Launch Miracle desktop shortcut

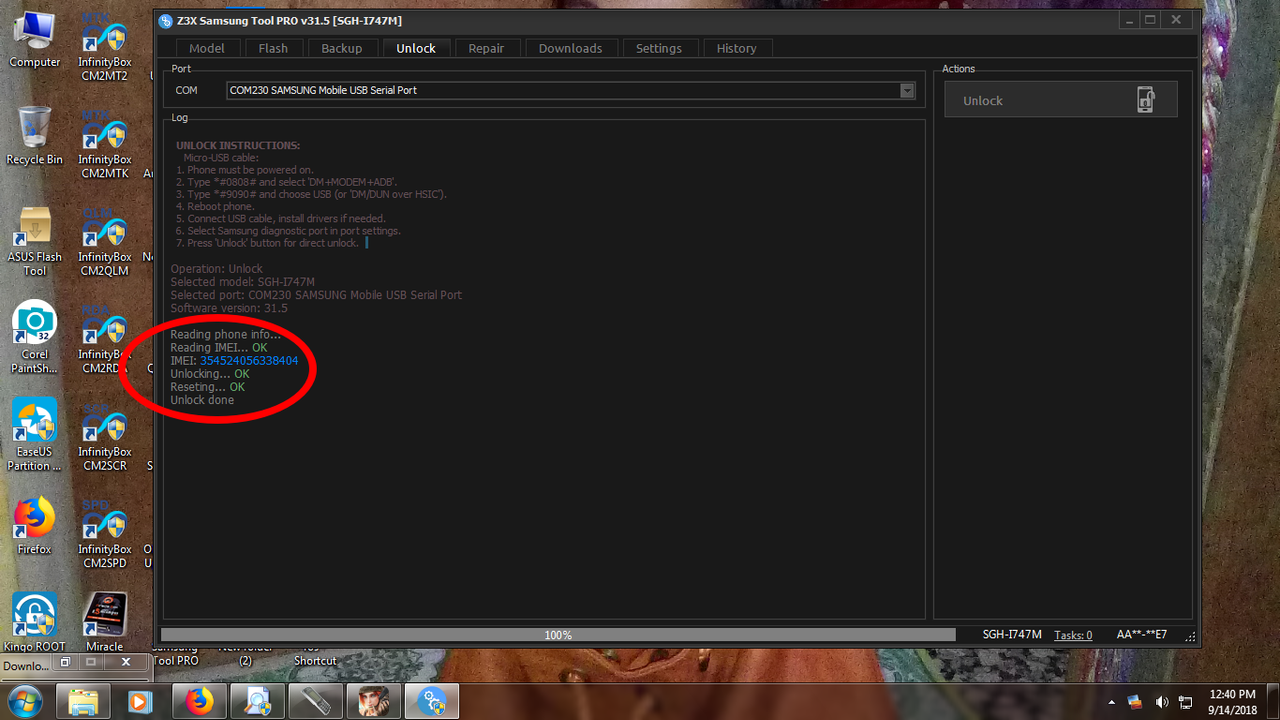(x=105, y=623)
